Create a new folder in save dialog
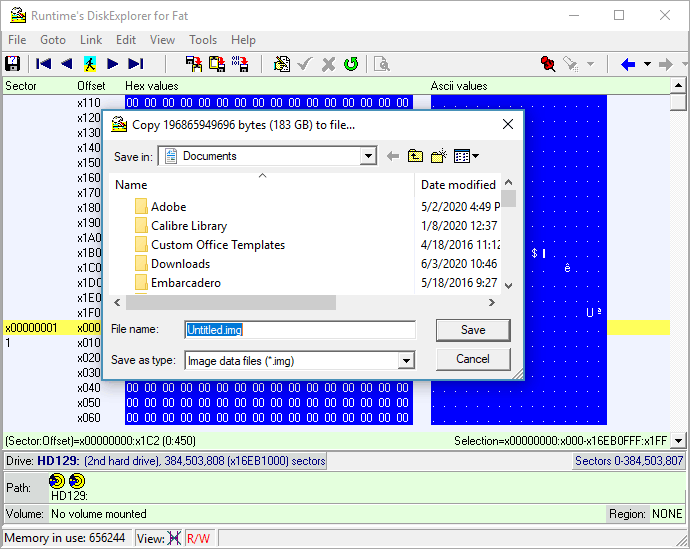690x549 pixels. (x=438, y=156)
